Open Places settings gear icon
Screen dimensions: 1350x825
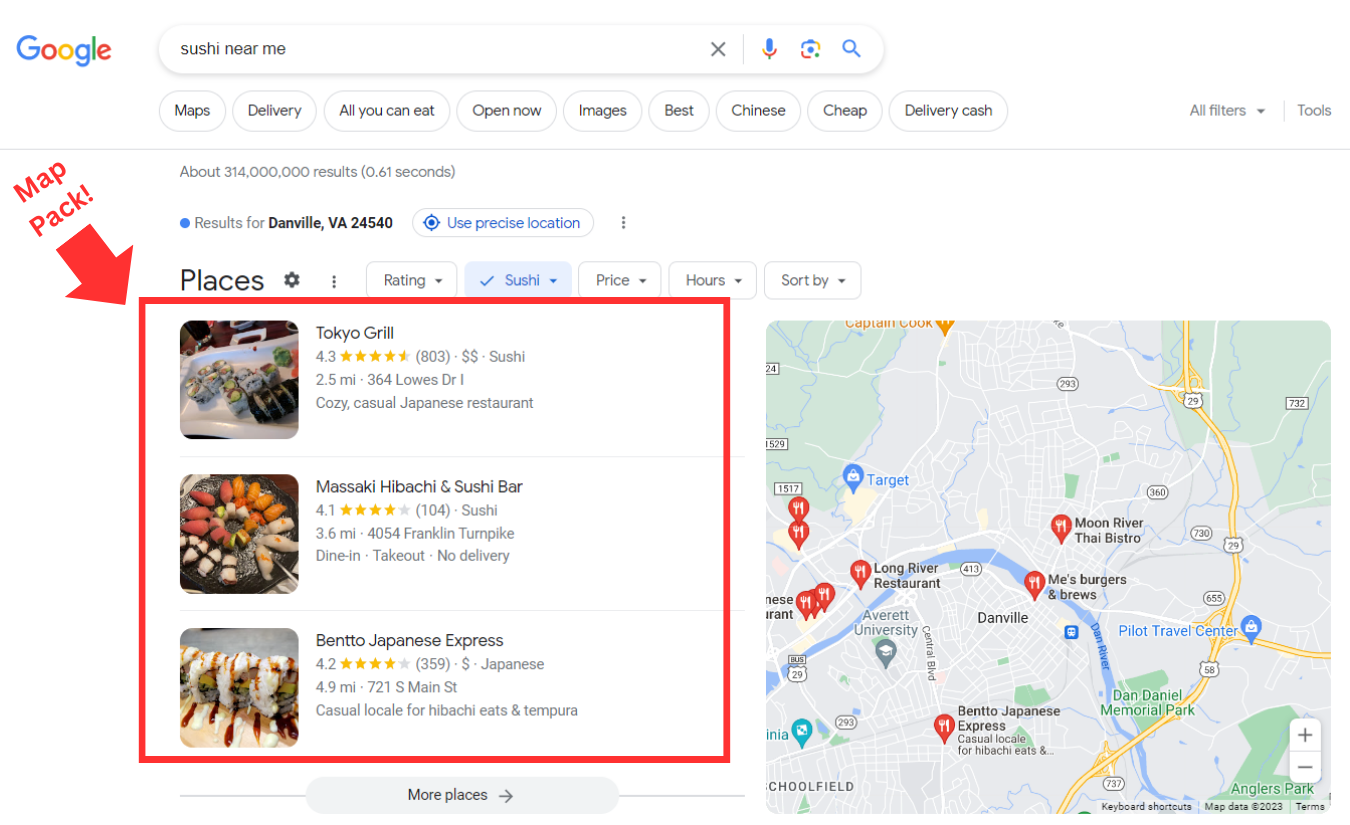point(292,280)
